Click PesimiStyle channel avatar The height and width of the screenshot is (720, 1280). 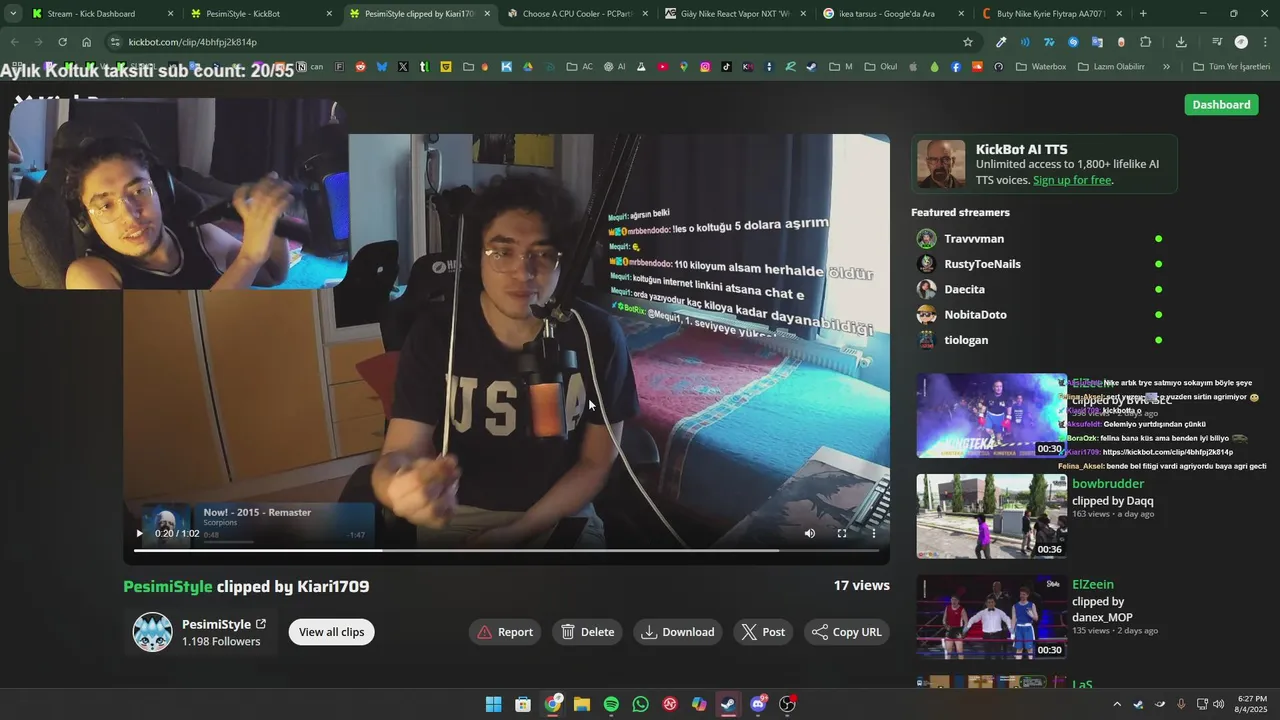pos(153,632)
